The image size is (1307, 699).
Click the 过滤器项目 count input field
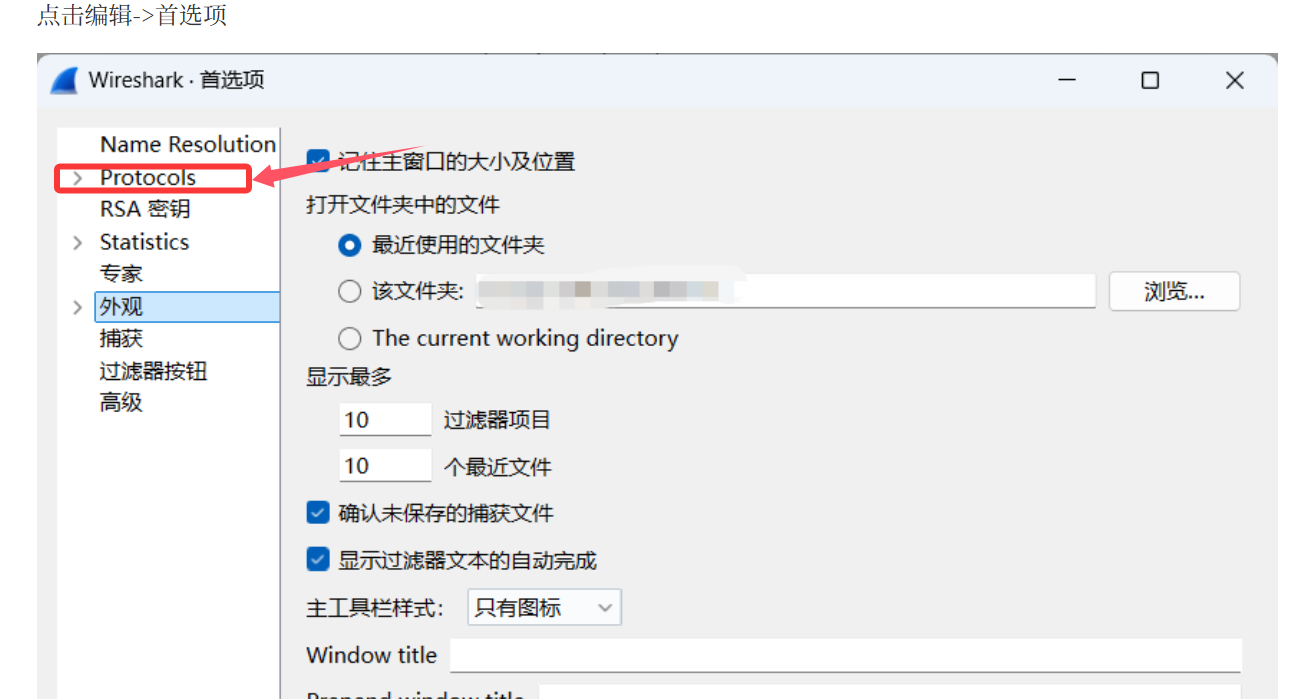click(385, 419)
